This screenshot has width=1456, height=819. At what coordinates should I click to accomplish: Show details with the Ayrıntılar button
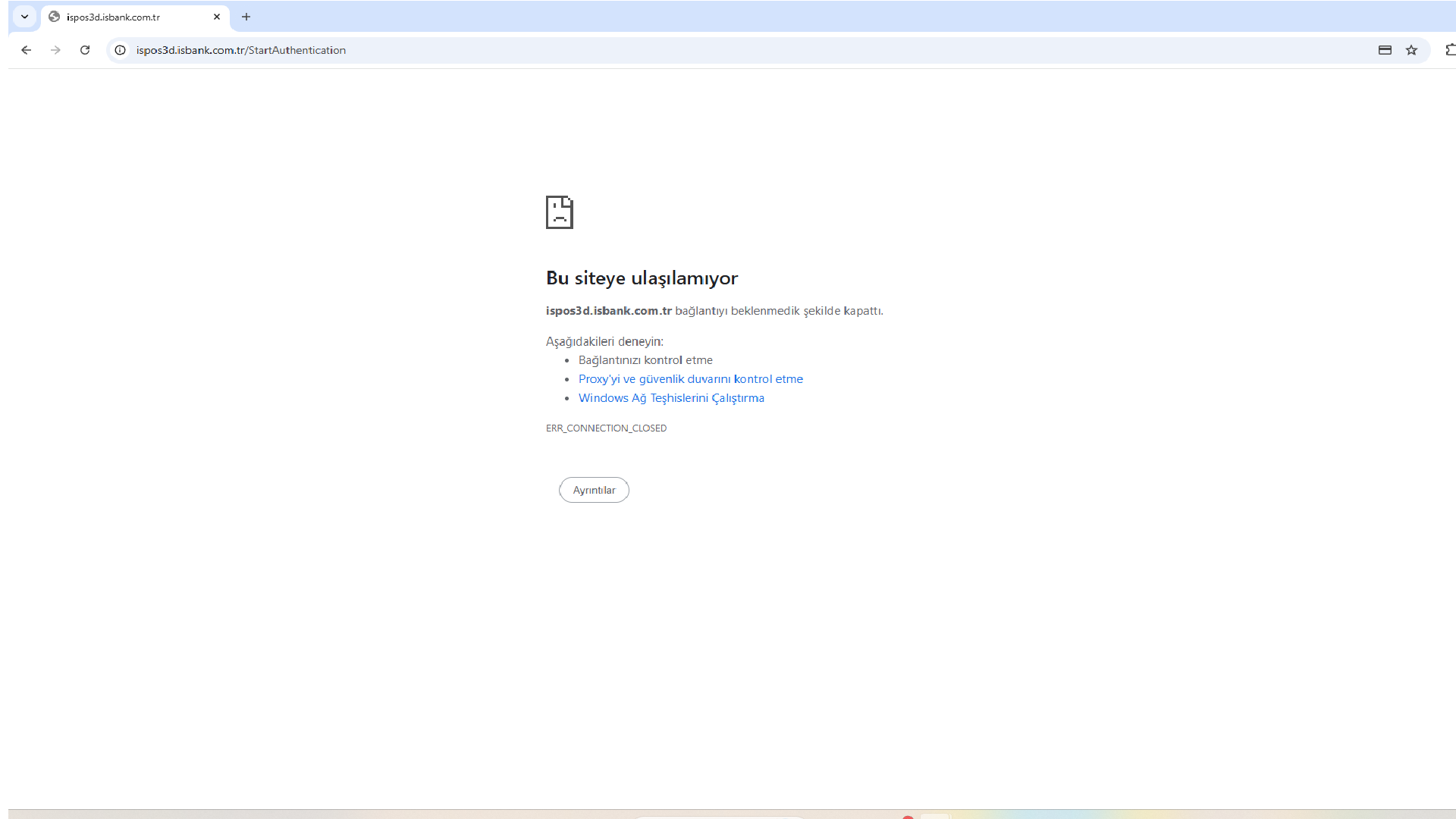(x=594, y=490)
